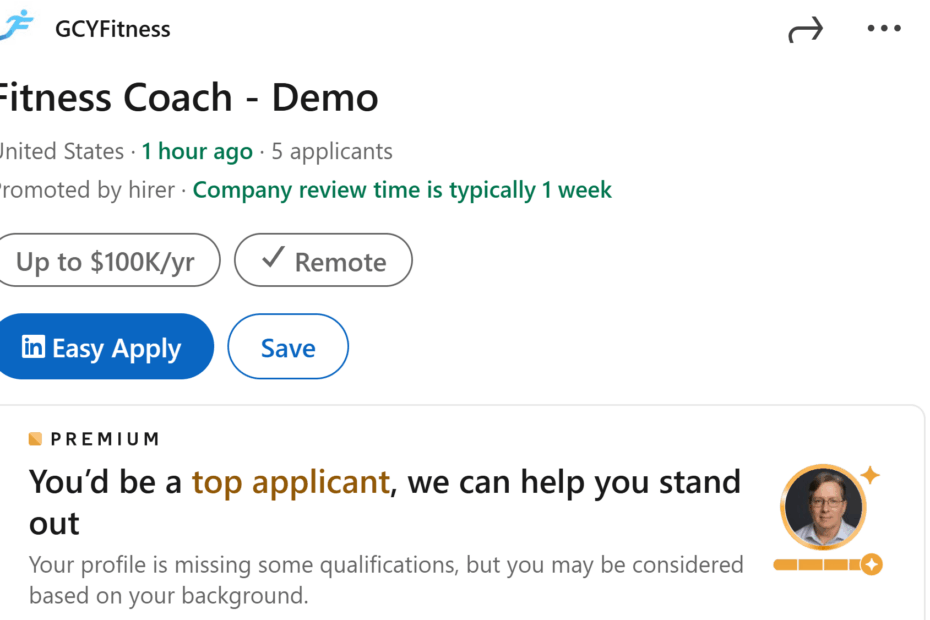Open the three-dot more options menu
The image size is (930, 620).
884,28
